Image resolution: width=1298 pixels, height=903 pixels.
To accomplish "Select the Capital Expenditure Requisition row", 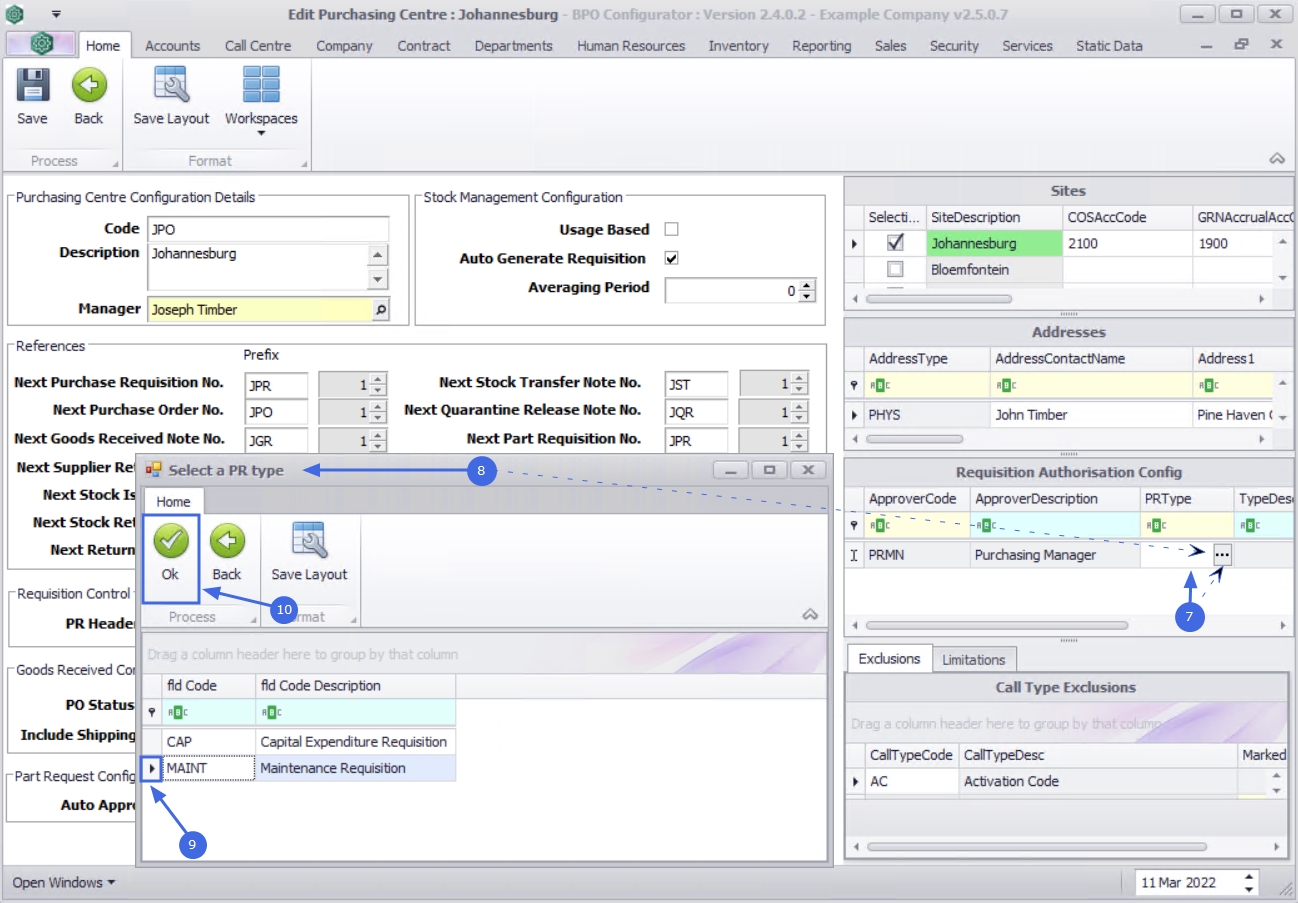I will click(353, 742).
